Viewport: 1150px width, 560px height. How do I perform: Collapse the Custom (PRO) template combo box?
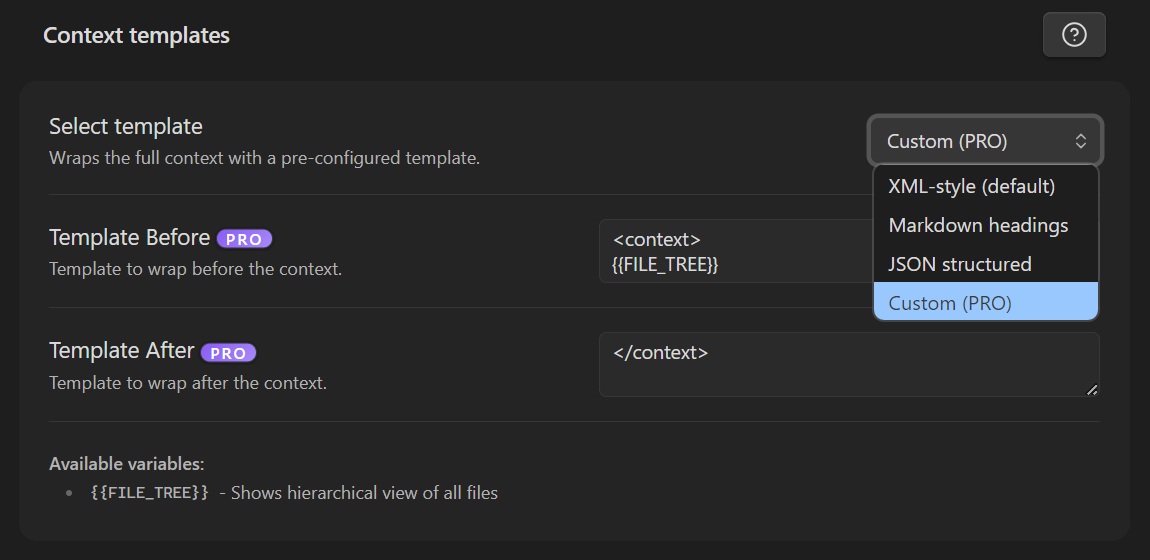[x=985, y=142]
